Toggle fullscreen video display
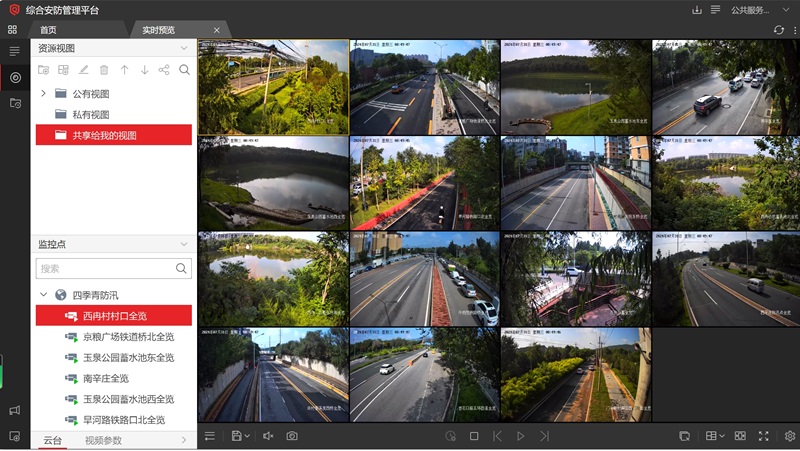 764,436
